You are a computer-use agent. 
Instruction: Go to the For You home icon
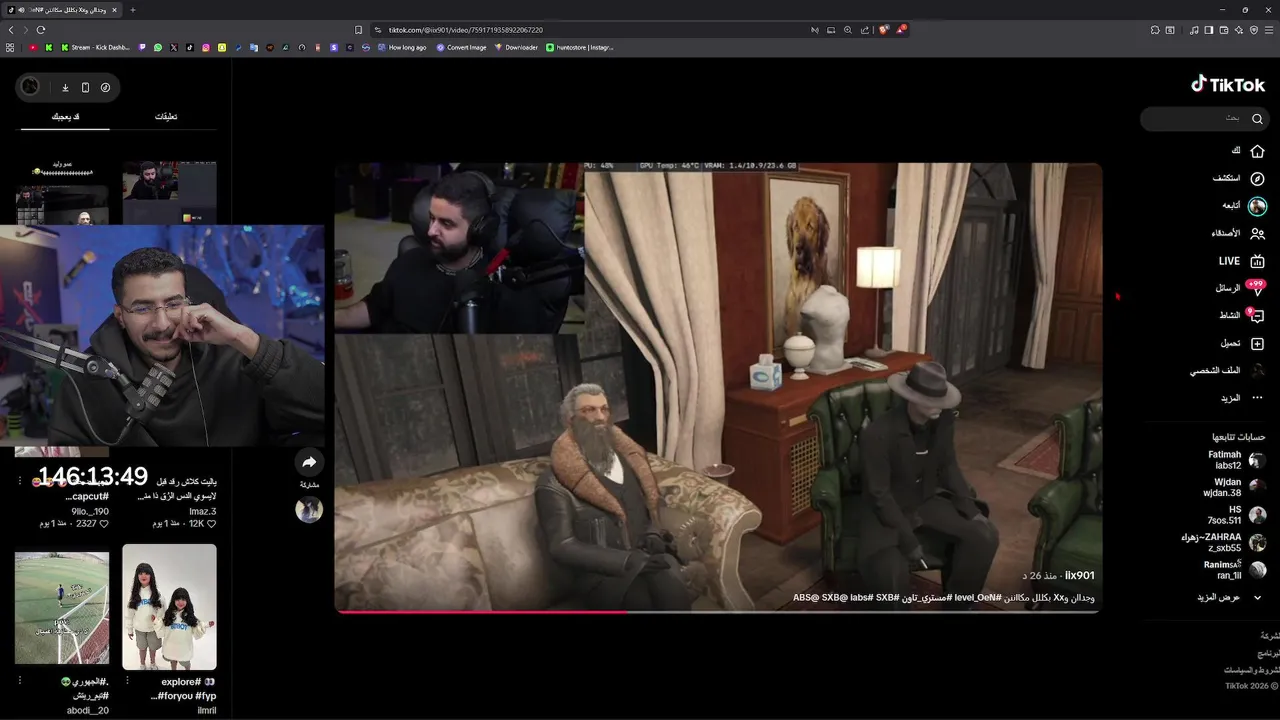point(1257,151)
